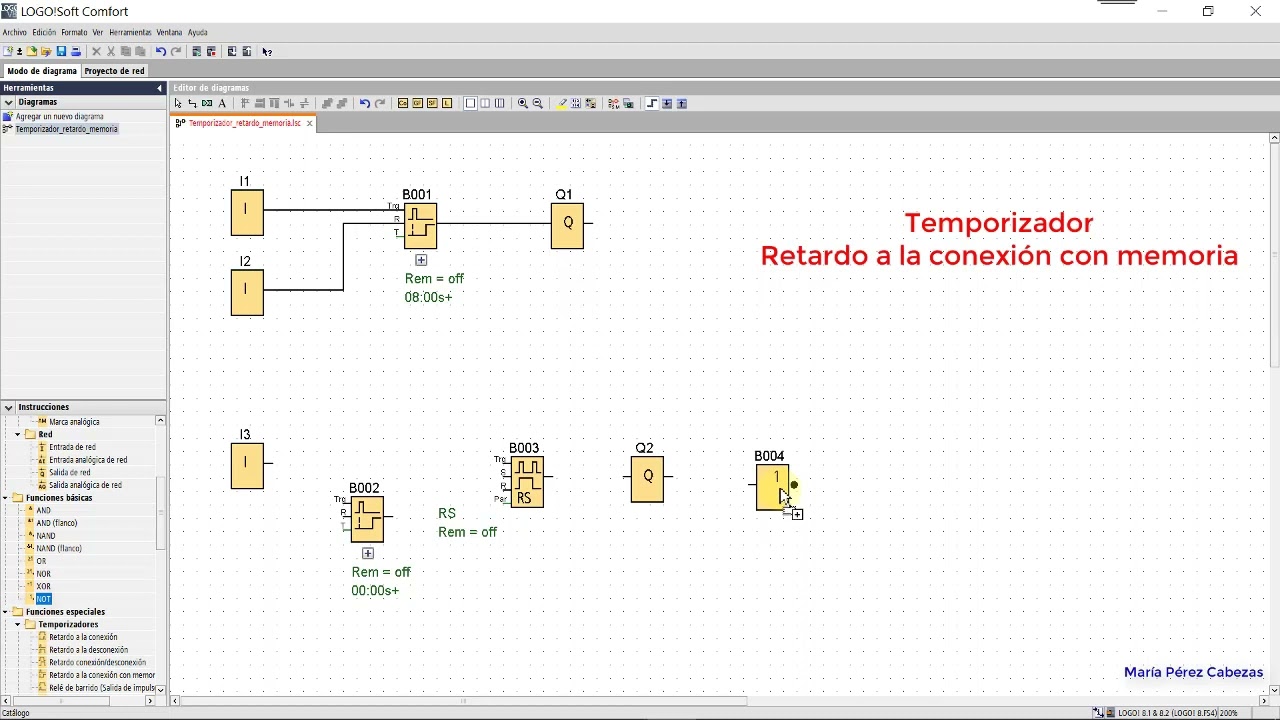Screen dimensions: 1280x720
Task: Click the diagram horizontal scrollbar
Action: [x=463, y=701]
